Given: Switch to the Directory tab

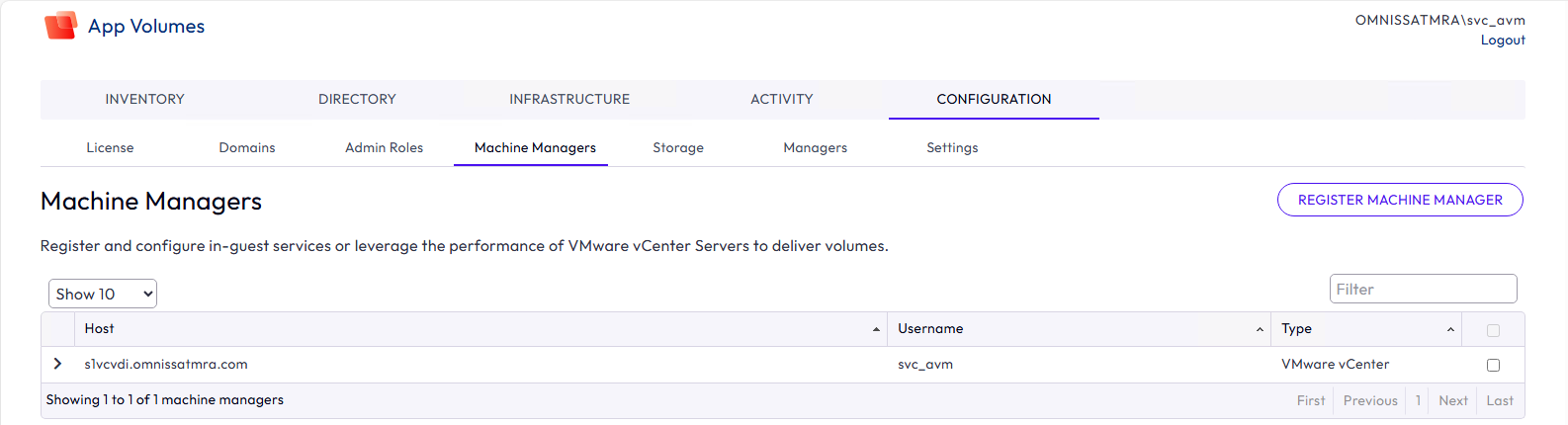Looking at the screenshot, I should tap(357, 99).
